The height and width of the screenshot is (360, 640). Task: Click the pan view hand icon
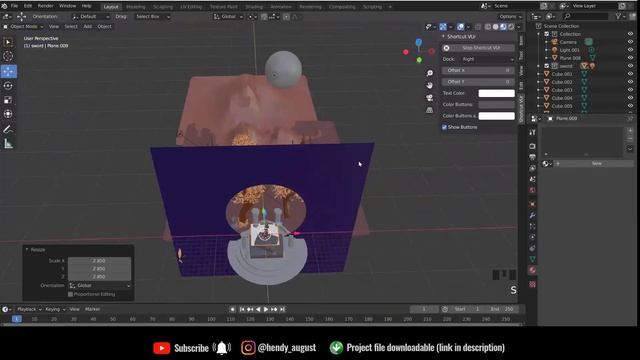429,85
